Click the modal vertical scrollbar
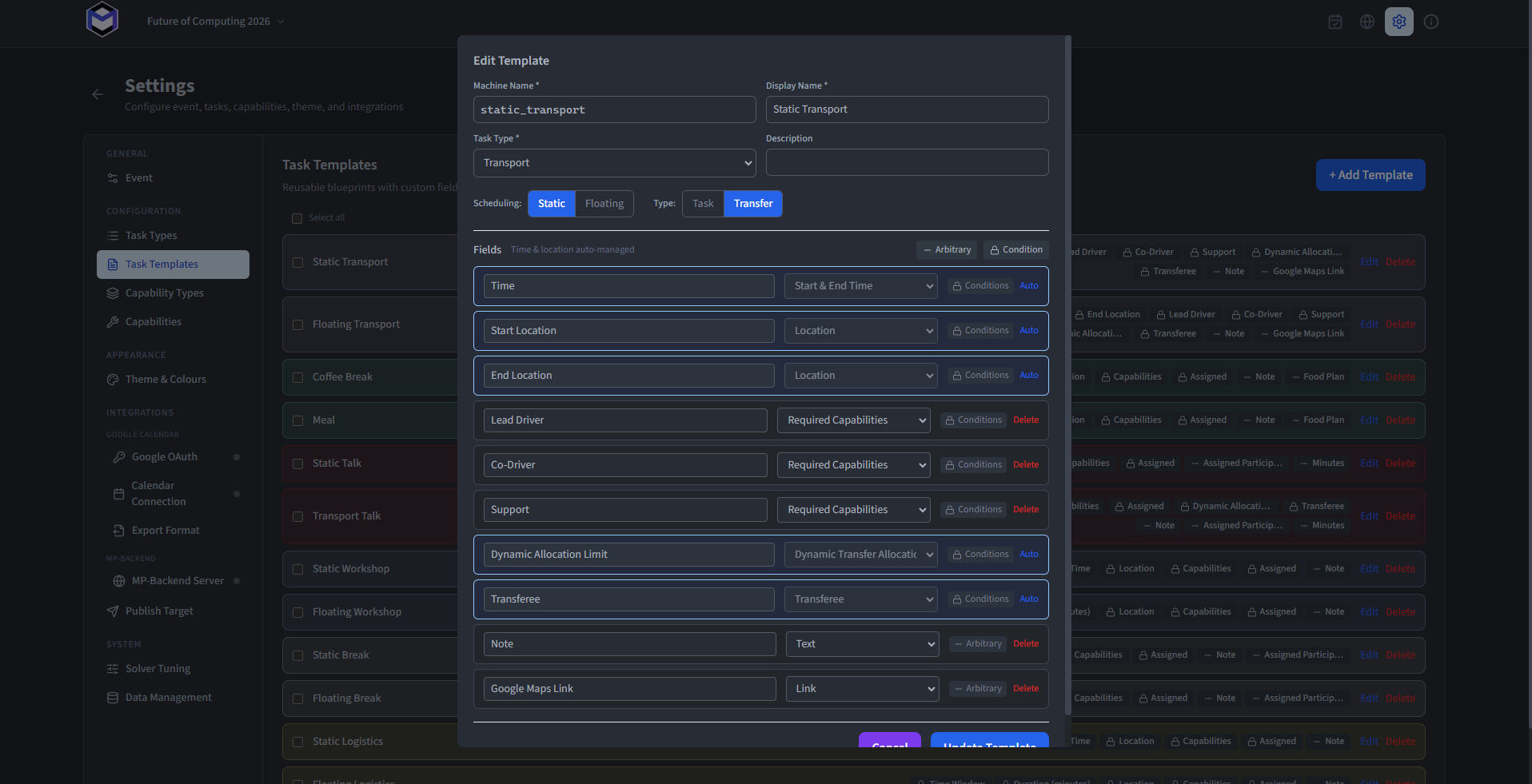1532x784 pixels. tap(1068, 376)
